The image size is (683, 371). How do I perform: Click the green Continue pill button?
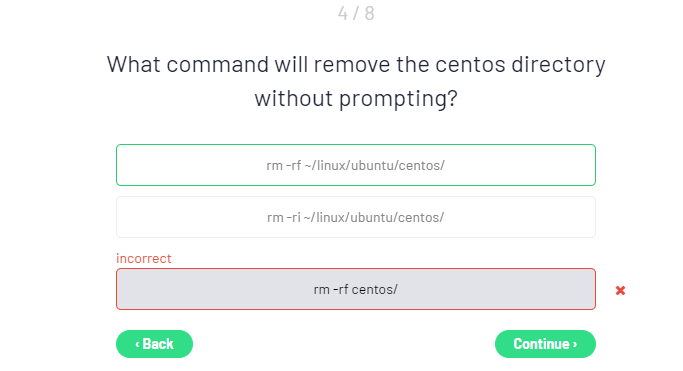pyautogui.click(x=545, y=344)
